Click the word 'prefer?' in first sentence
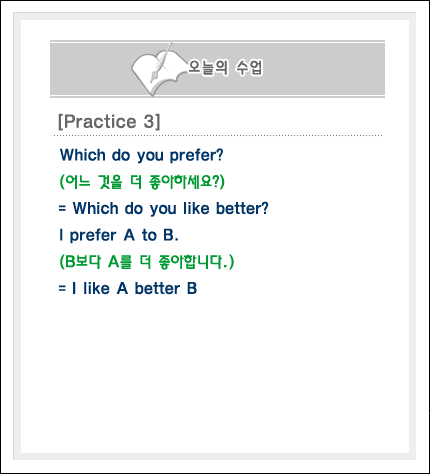The height and width of the screenshot is (474, 430). coord(196,155)
